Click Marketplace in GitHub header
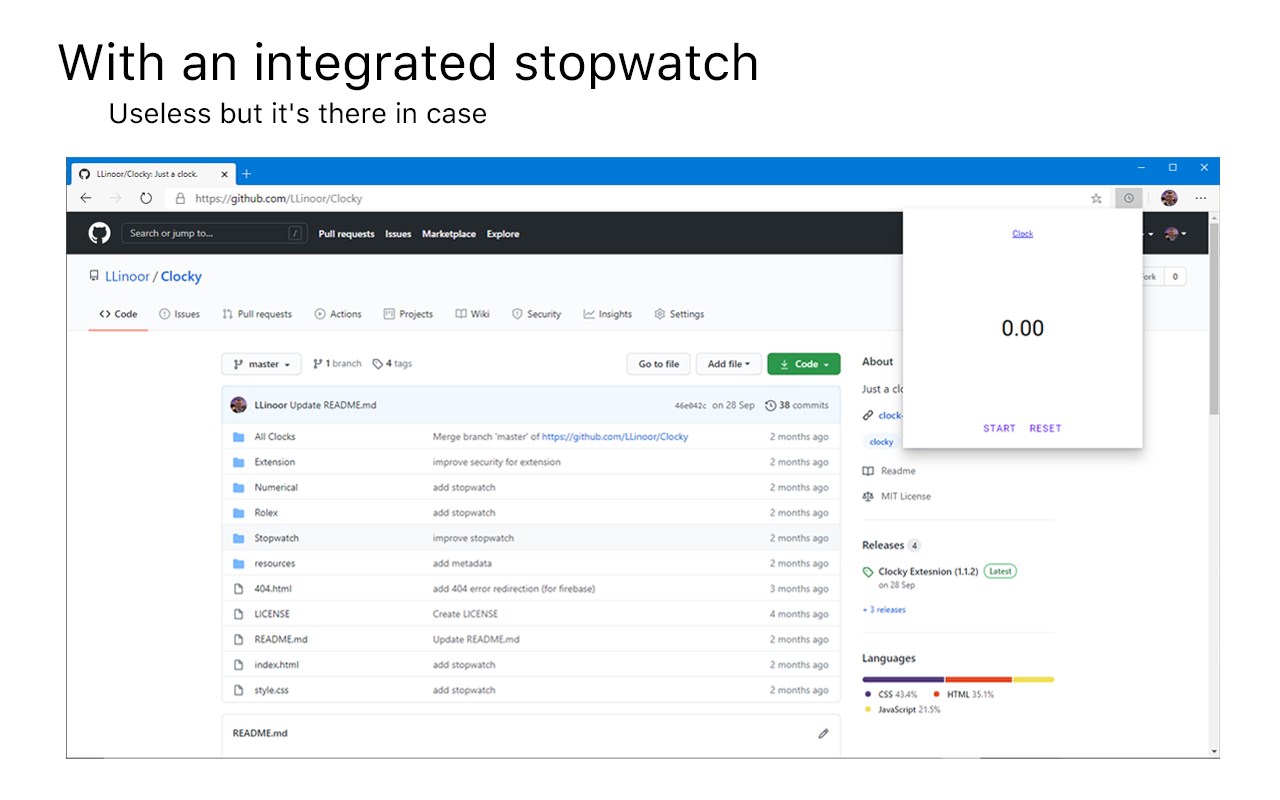 pyautogui.click(x=449, y=234)
